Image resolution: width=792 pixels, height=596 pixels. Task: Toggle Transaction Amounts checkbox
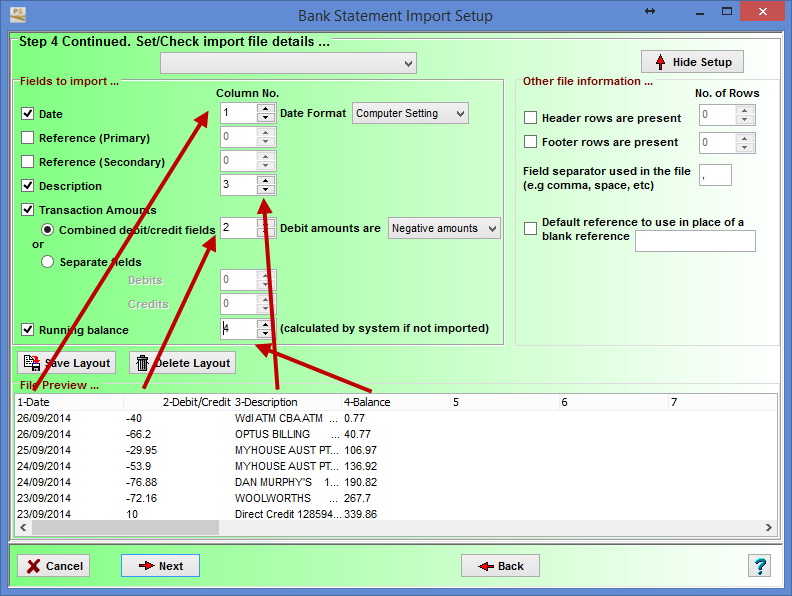click(x=28, y=210)
